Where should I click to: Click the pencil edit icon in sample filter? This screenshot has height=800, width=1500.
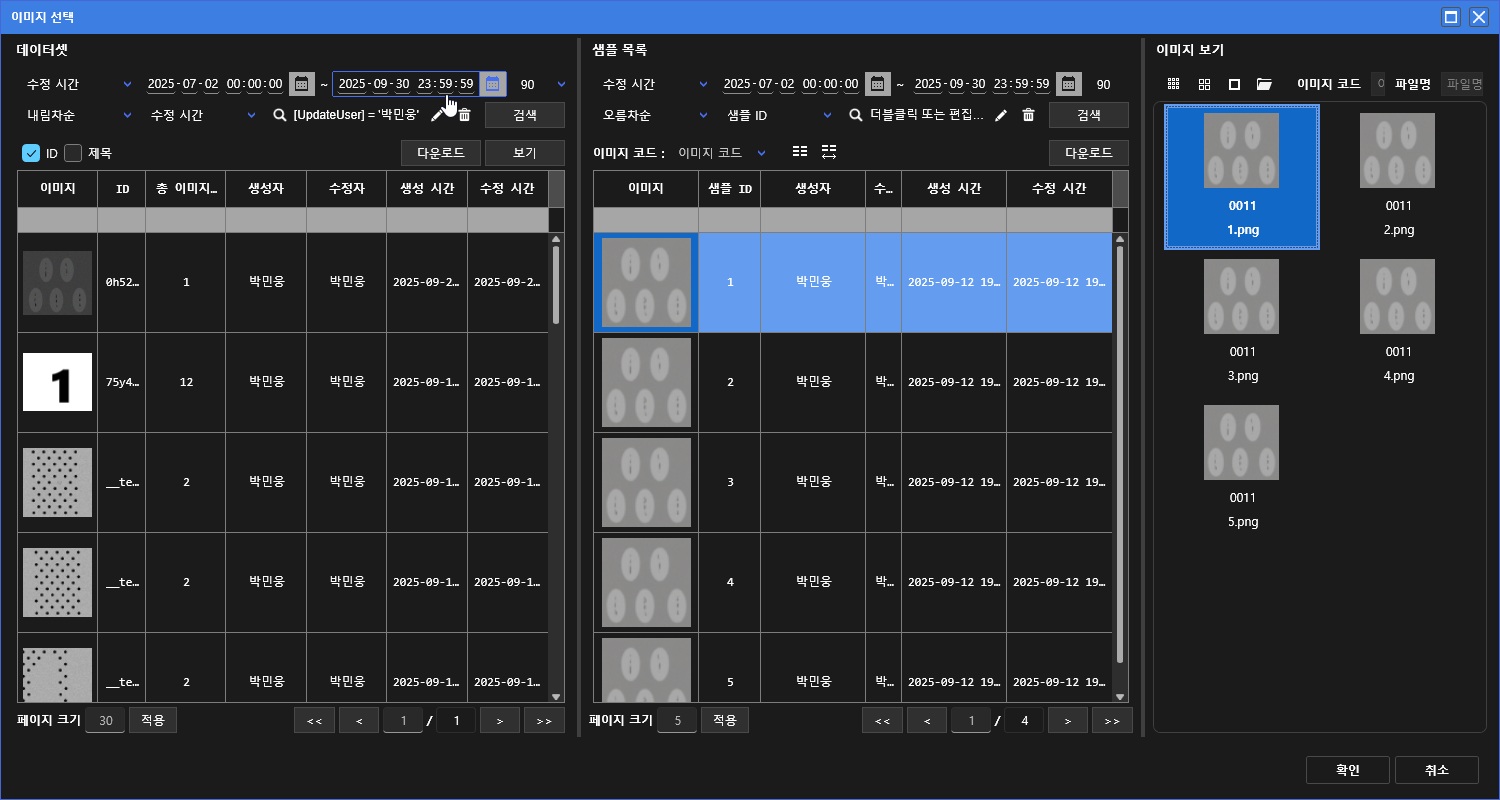[1001, 116]
